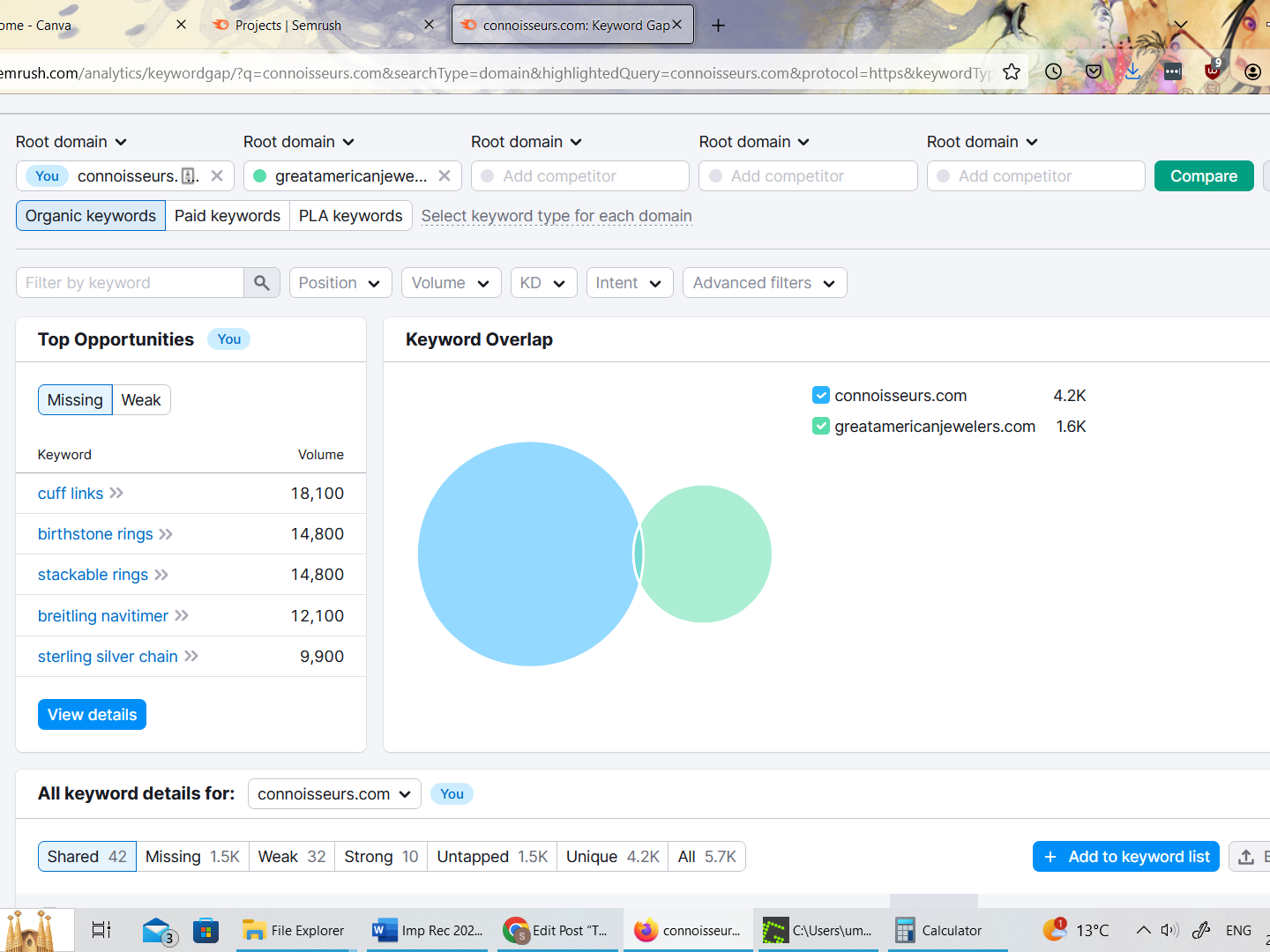Open the browser downloads arrow icon

[x=1133, y=72]
